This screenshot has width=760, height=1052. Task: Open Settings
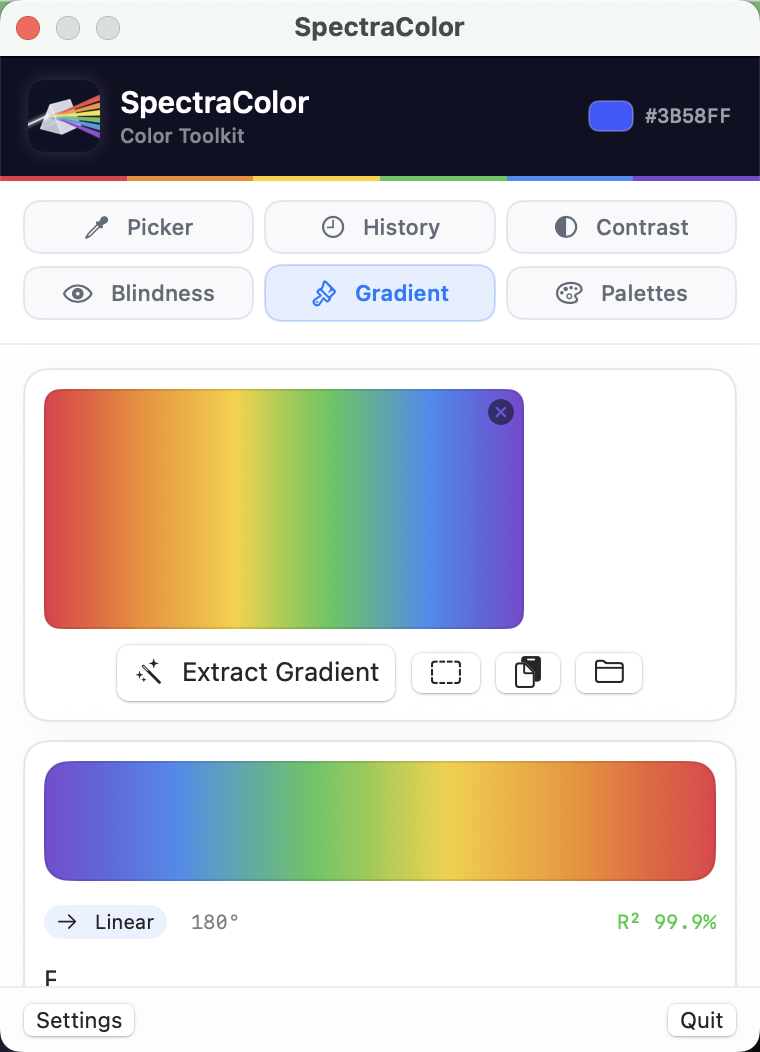point(78,1020)
